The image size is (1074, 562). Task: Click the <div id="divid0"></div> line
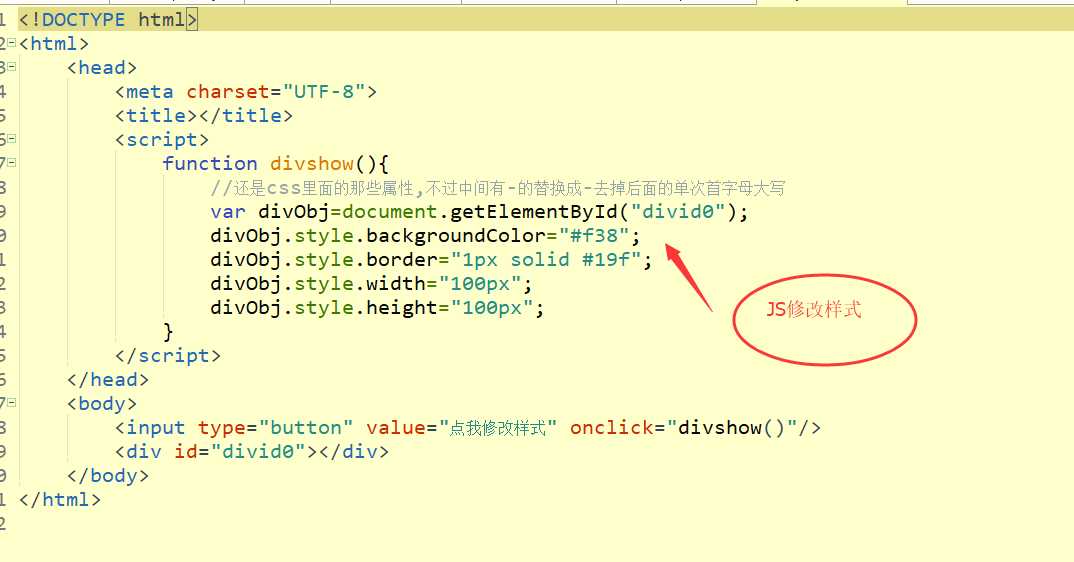pos(251,452)
